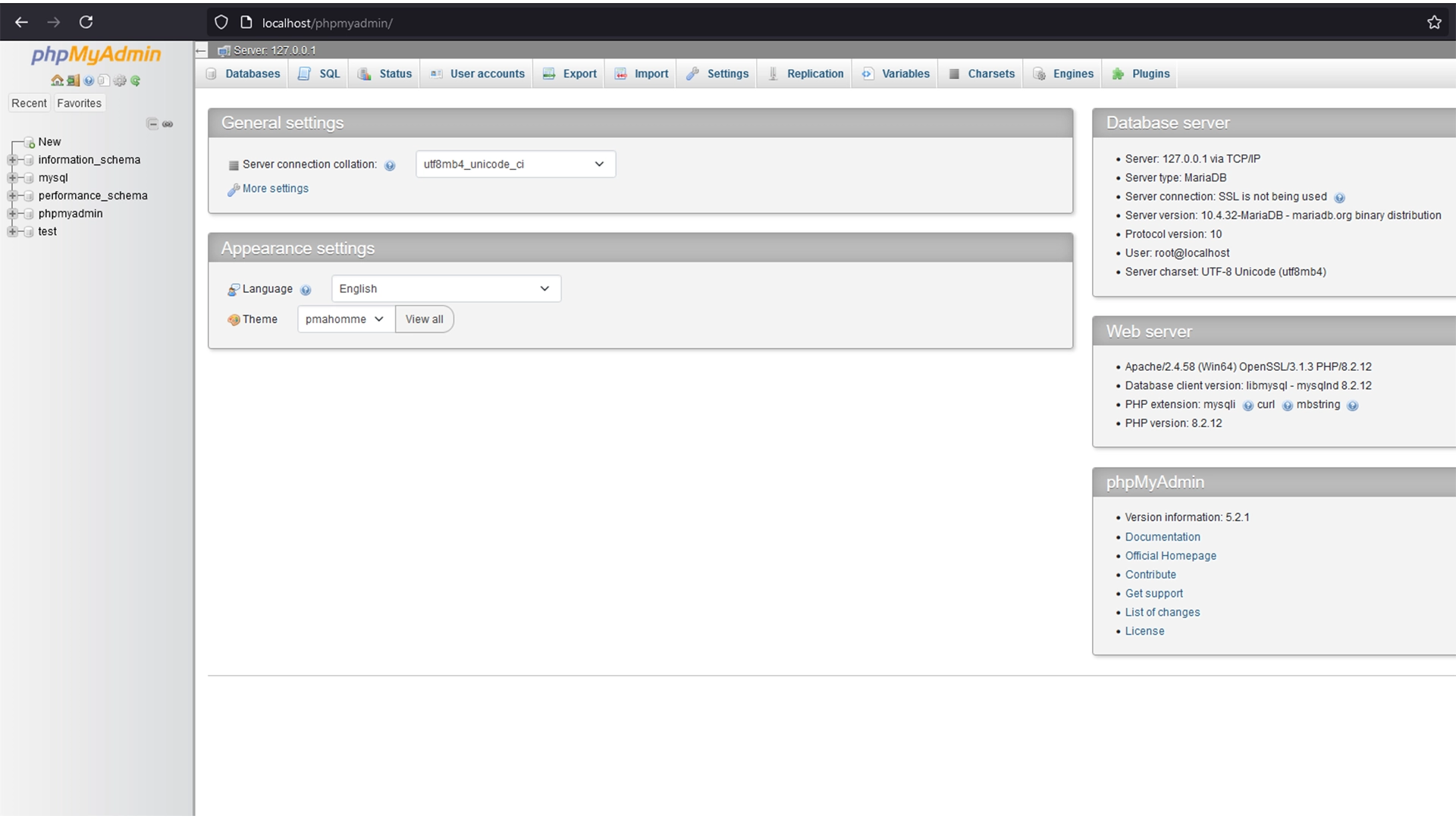
Task: Click the Recent tables button
Action: click(x=29, y=103)
